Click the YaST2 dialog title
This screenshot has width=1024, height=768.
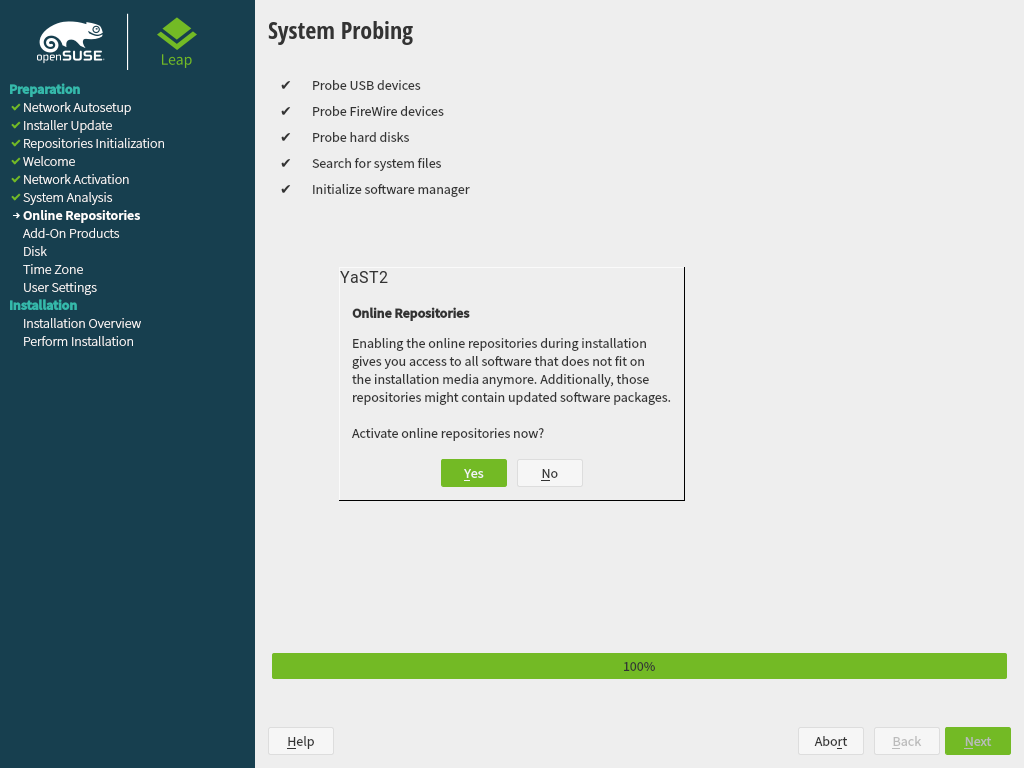[364, 277]
